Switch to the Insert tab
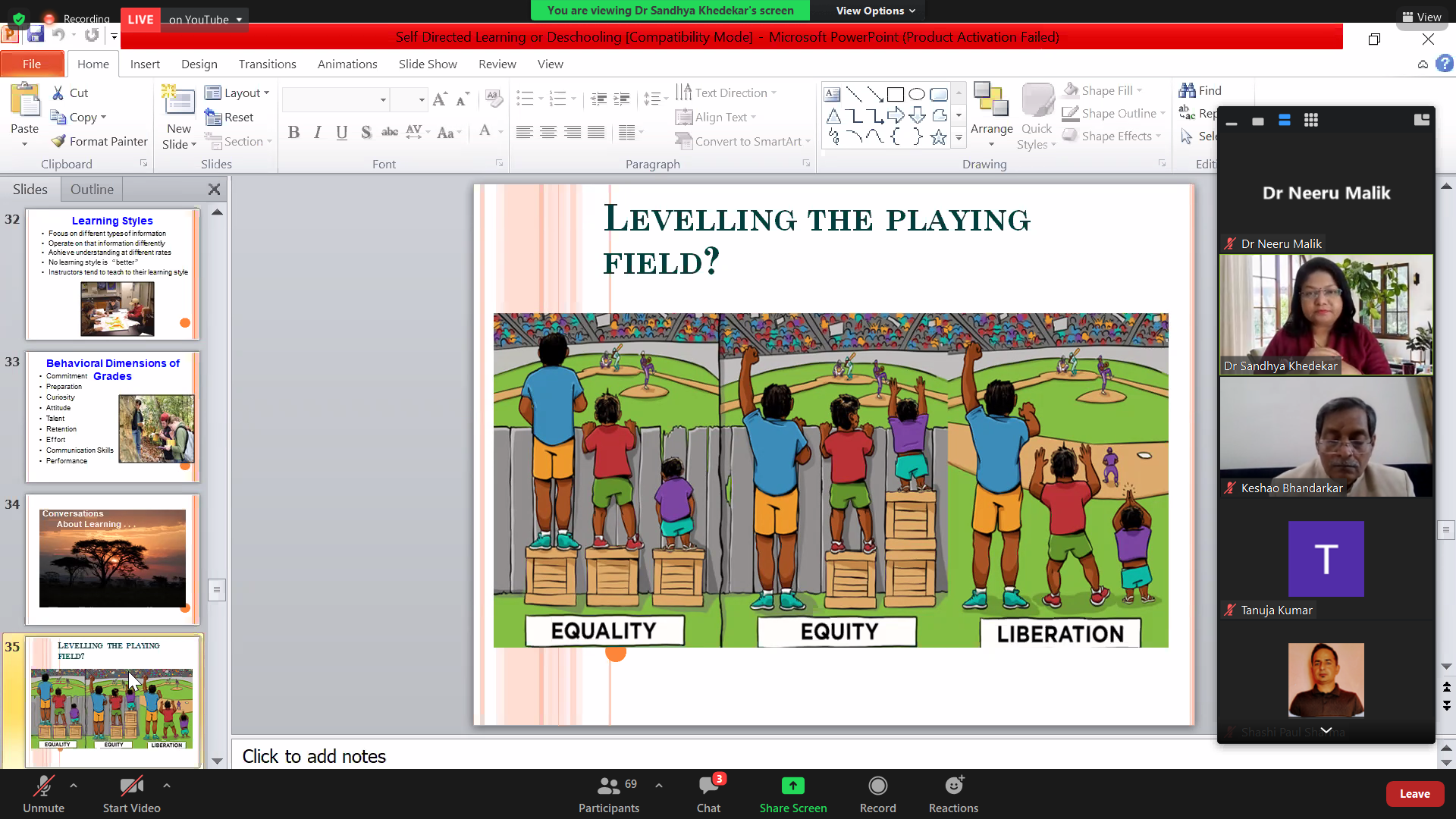This screenshot has width=1456, height=819. 145,64
